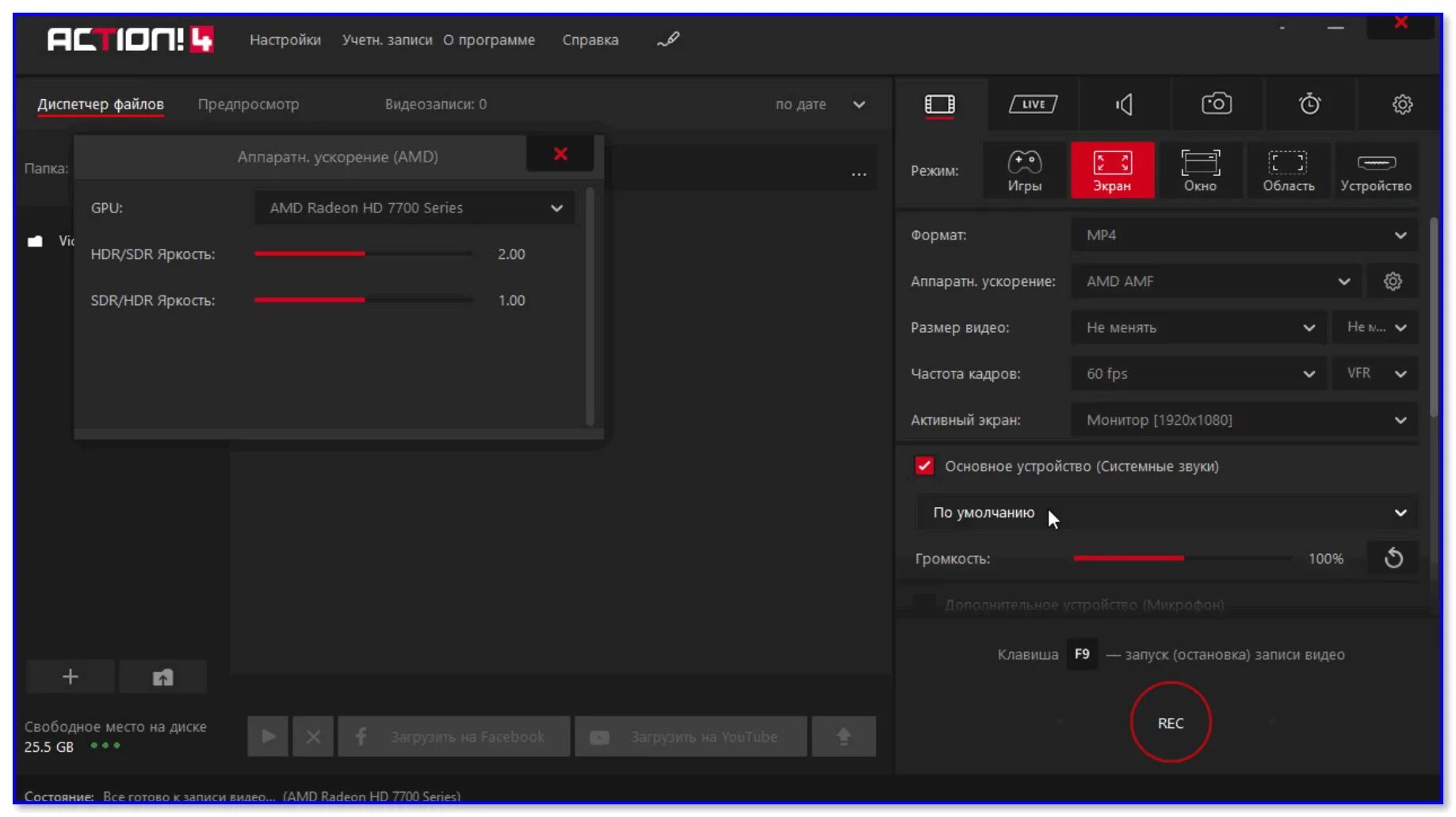Open the Настройки menu
The image size is (1456, 817).
point(285,40)
